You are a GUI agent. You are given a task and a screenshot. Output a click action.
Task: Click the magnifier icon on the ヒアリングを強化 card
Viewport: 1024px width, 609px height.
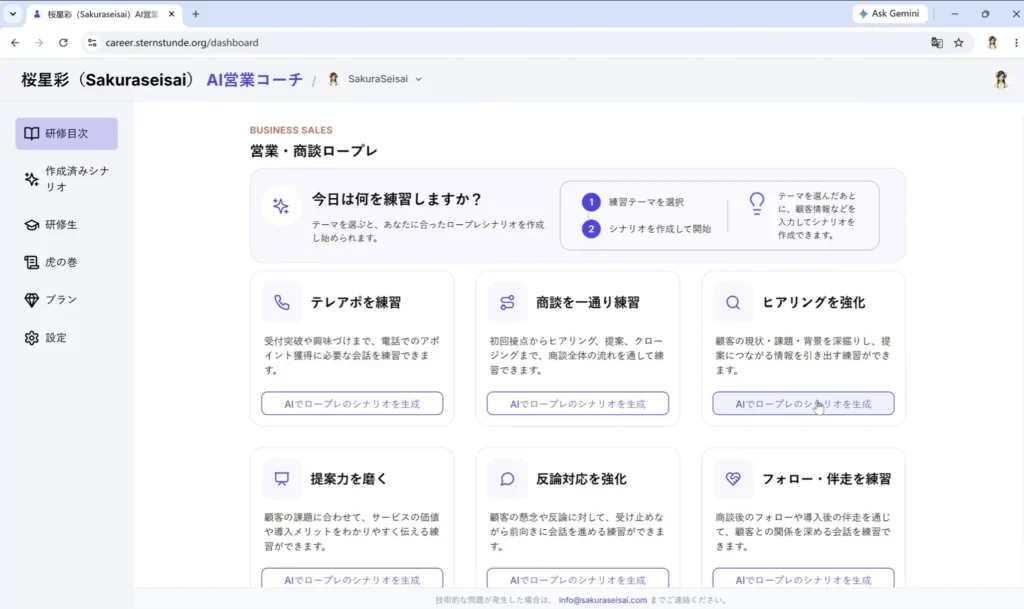(733, 302)
